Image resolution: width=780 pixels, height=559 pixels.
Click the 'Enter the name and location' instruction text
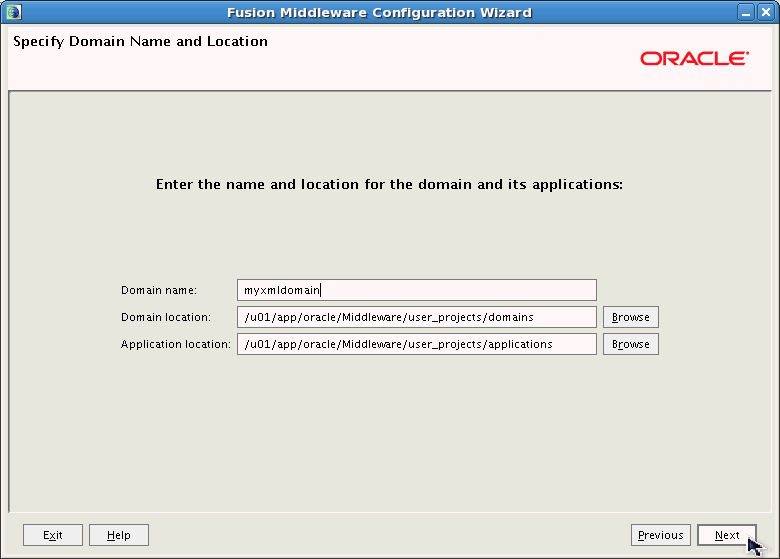[x=389, y=185]
